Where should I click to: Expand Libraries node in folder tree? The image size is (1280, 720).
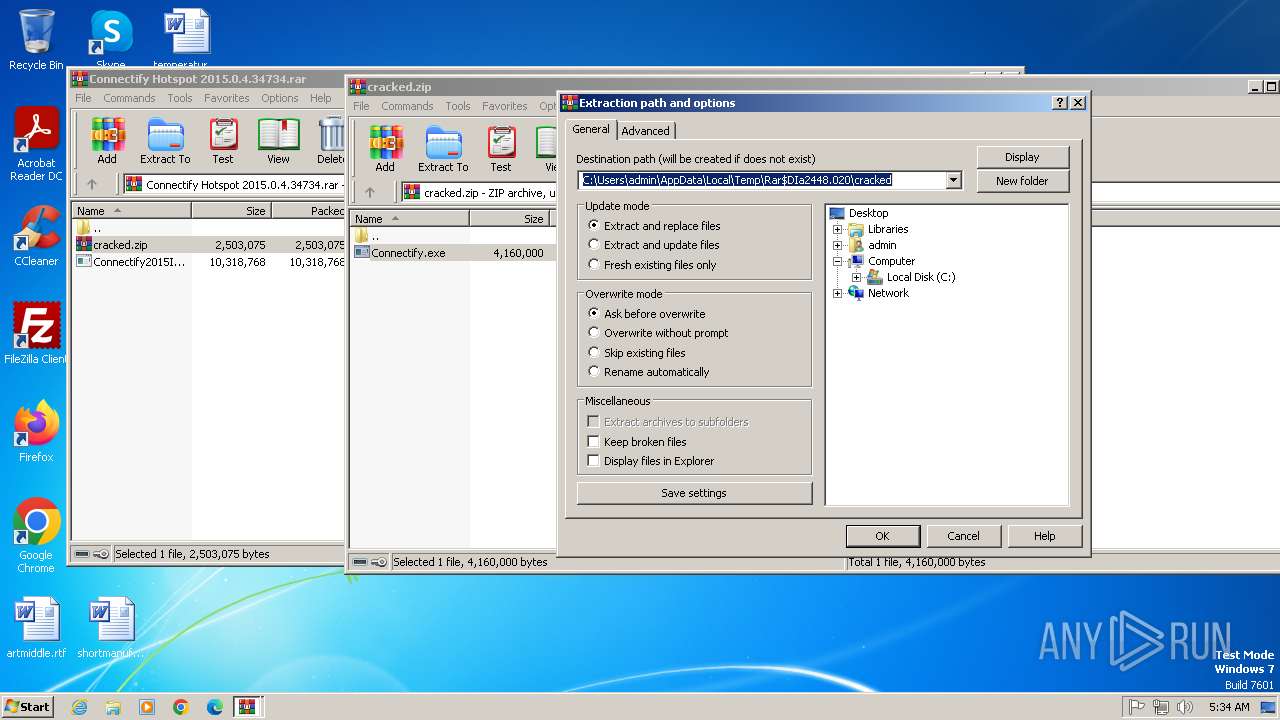point(838,229)
